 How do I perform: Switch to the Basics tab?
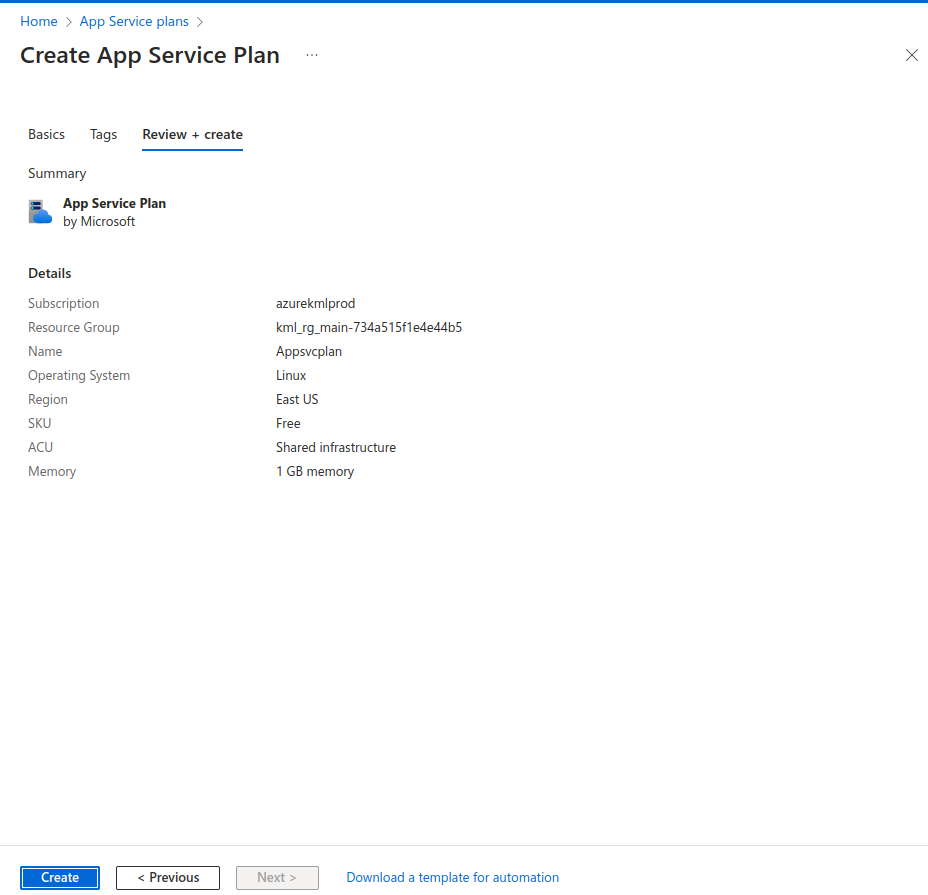[x=46, y=134]
